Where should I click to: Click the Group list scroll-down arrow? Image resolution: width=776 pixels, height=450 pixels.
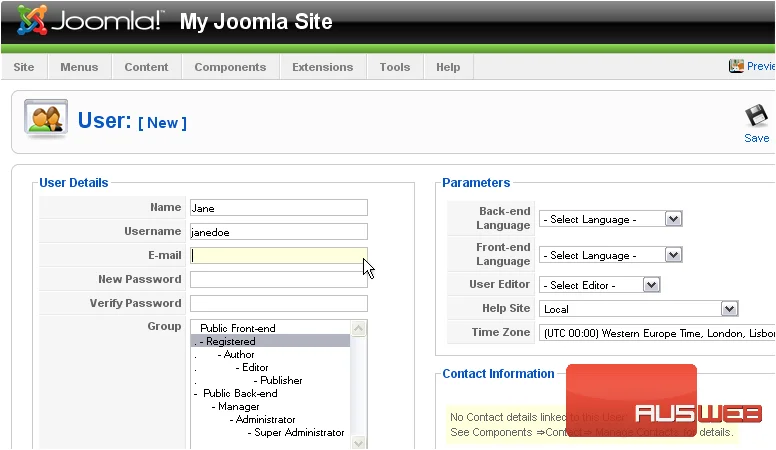pyautogui.click(x=359, y=443)
